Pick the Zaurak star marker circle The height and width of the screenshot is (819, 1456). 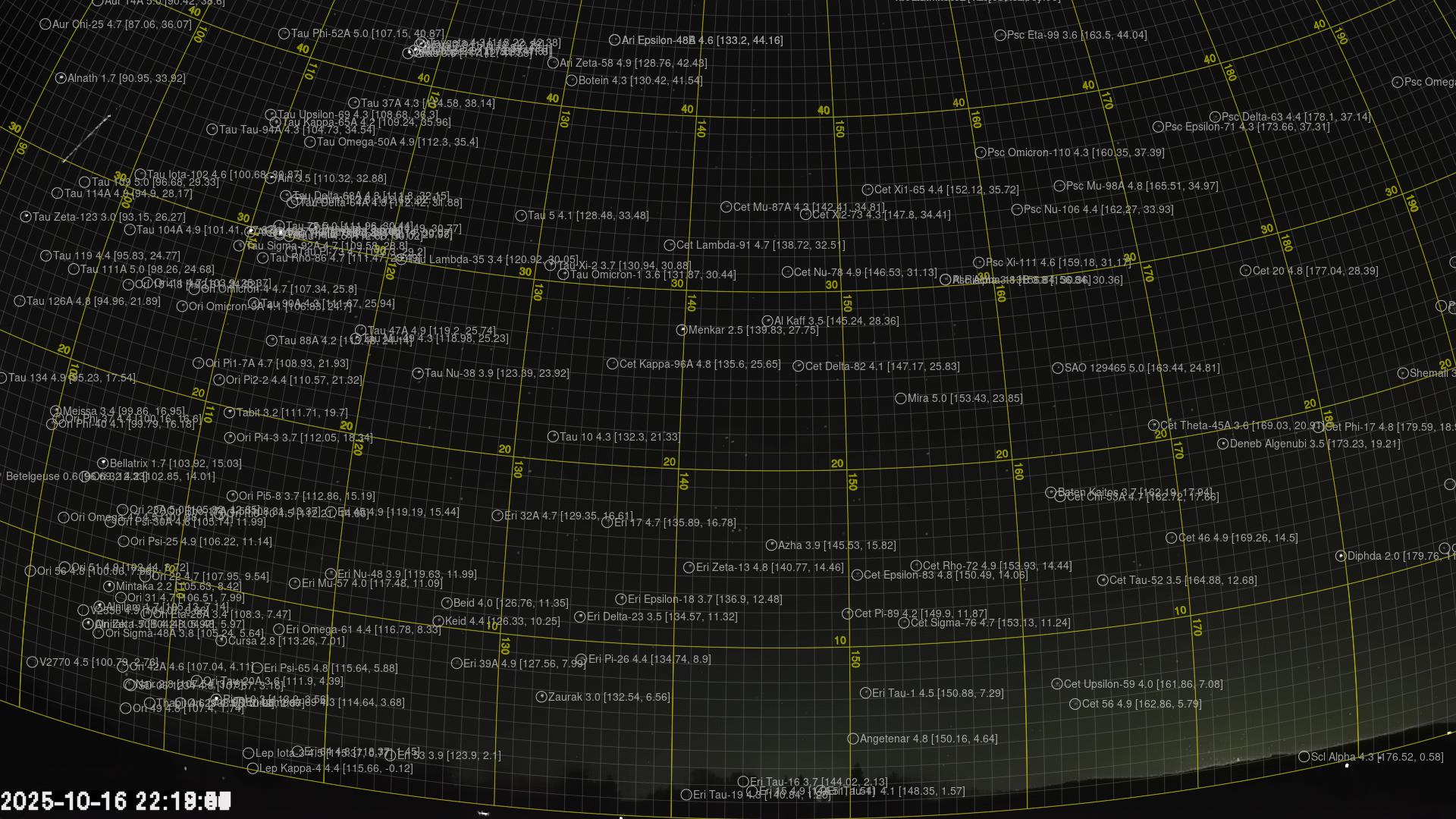pos(541,697)
